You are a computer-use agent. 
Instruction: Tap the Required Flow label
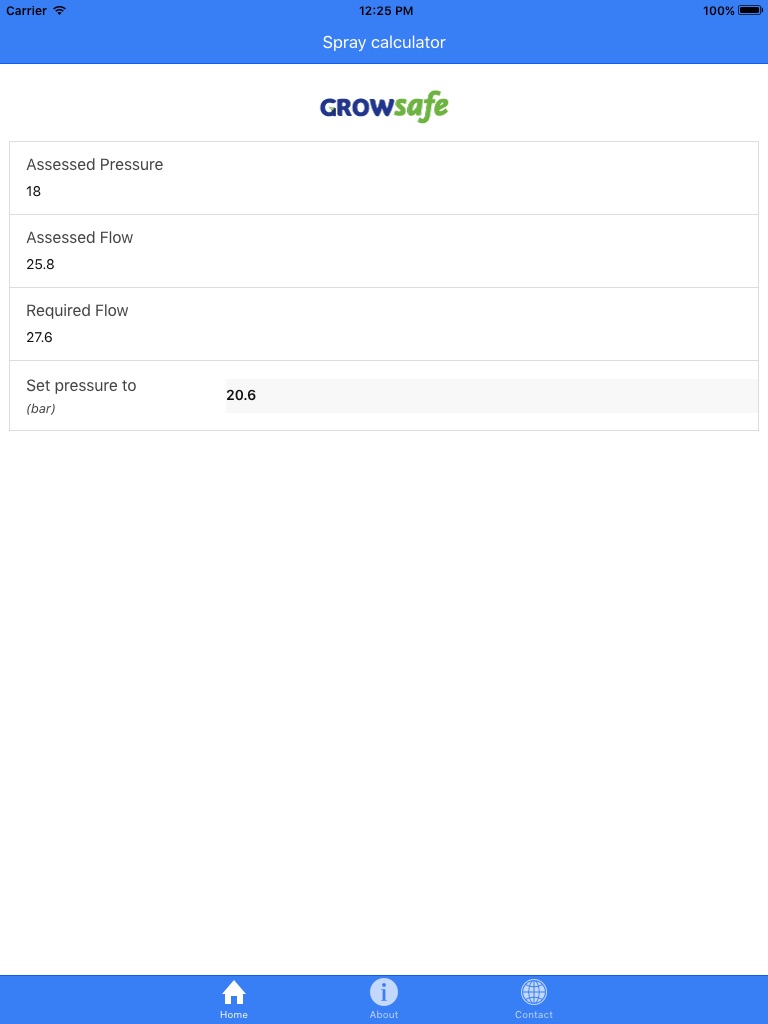click(78, 311)
